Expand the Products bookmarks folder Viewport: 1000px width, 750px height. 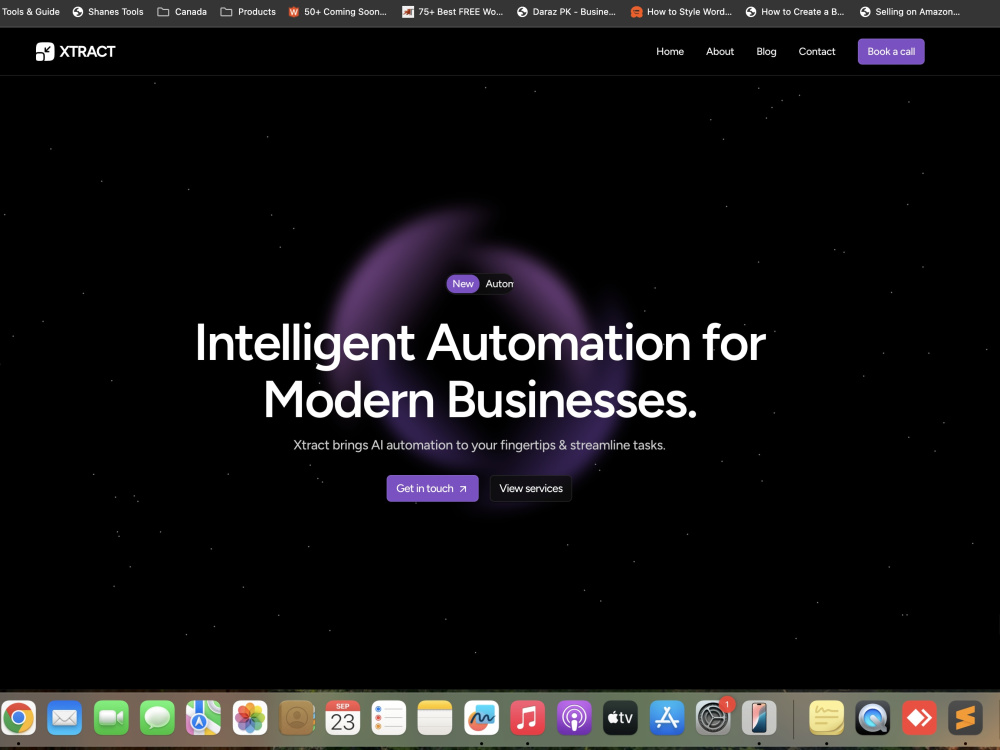248,11
